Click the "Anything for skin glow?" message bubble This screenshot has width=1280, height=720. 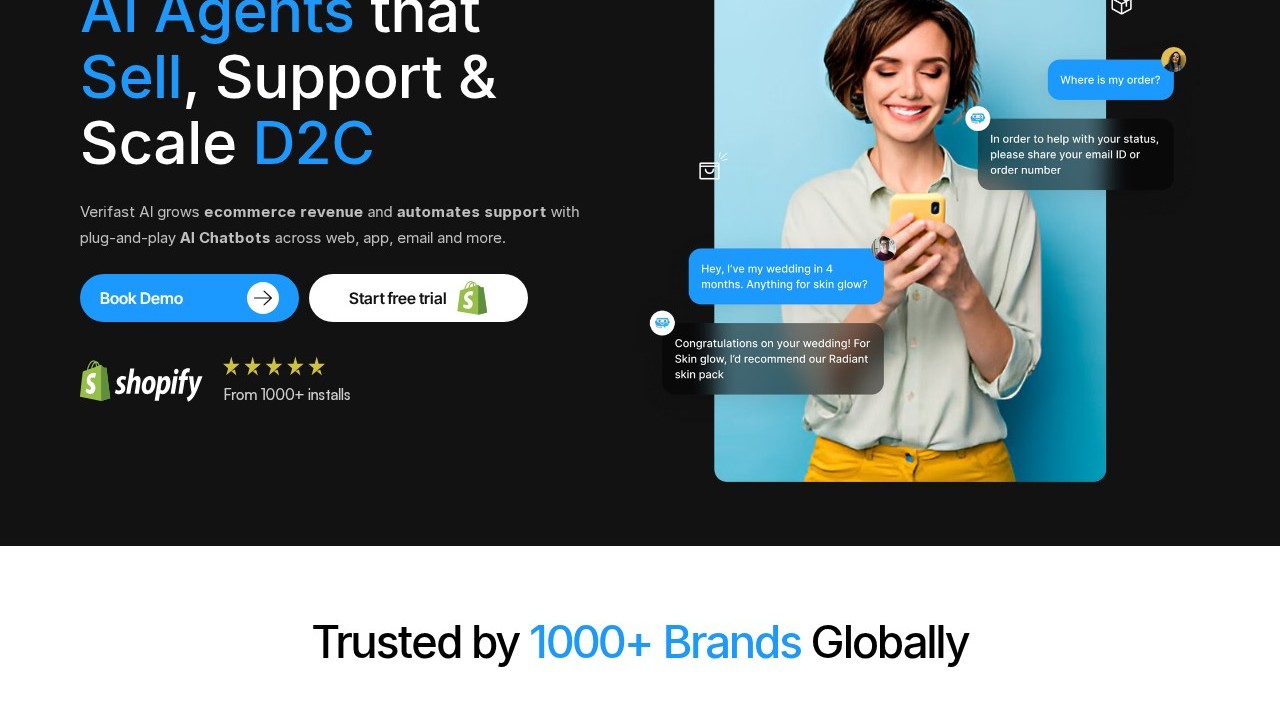786,276
